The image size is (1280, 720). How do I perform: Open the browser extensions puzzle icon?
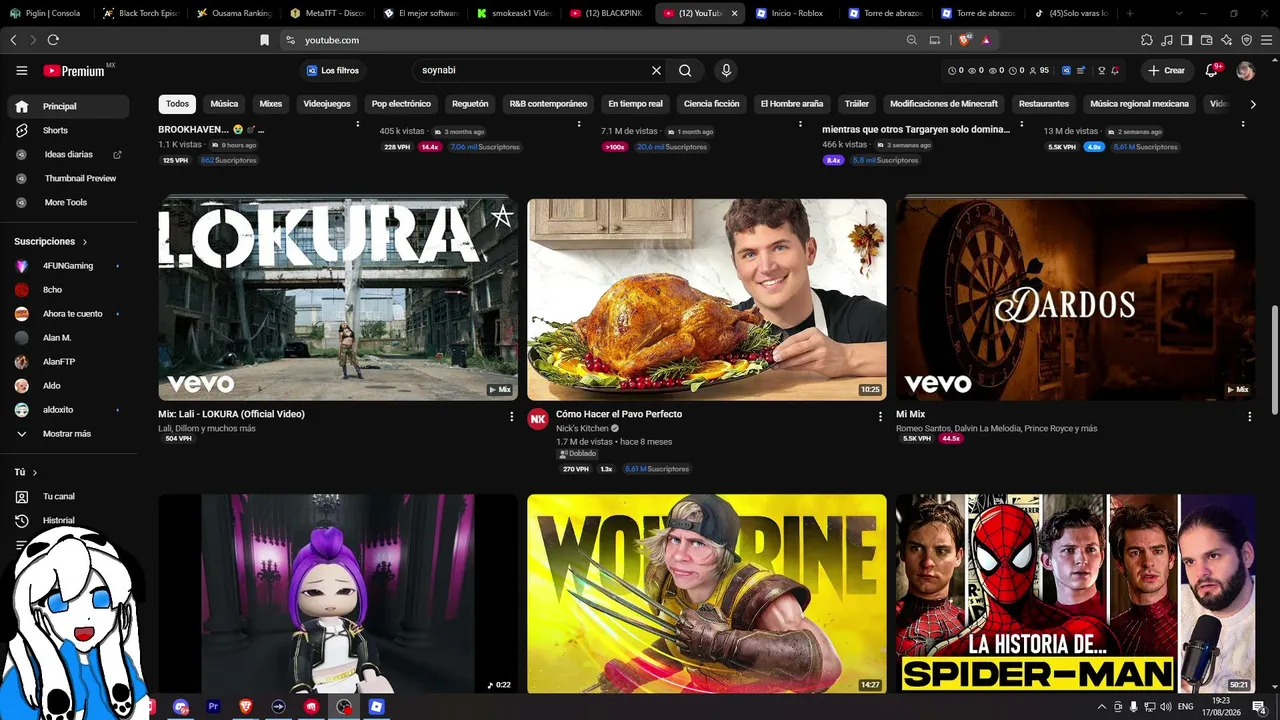(x=1147, y=40)
